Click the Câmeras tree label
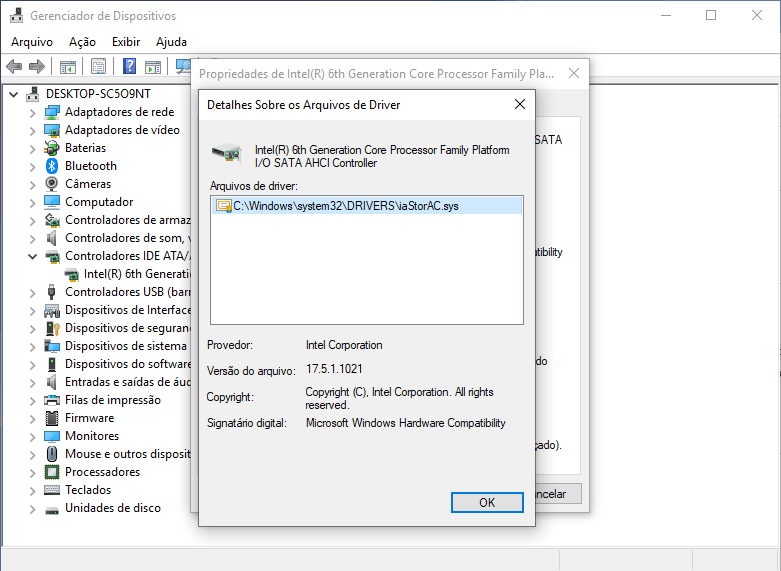The height and width of the screenshot is (571, 781). (88, 184)
